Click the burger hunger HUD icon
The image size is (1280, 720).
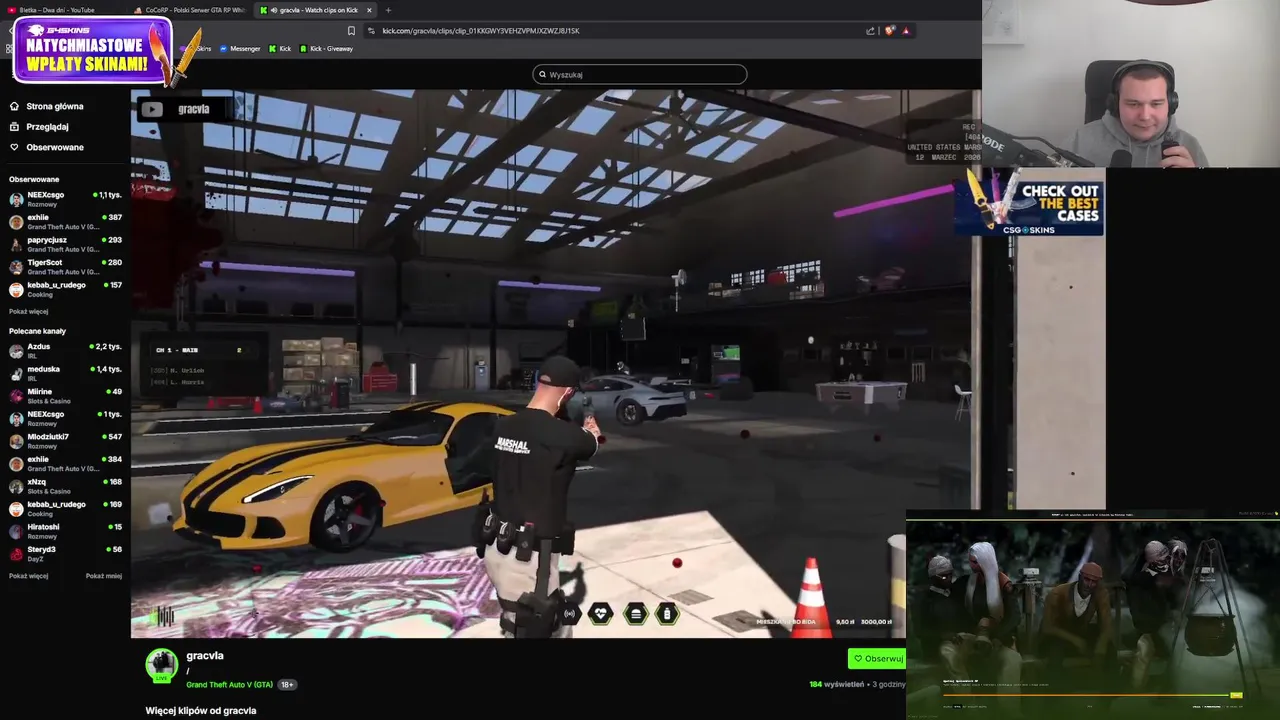[635, 614]
